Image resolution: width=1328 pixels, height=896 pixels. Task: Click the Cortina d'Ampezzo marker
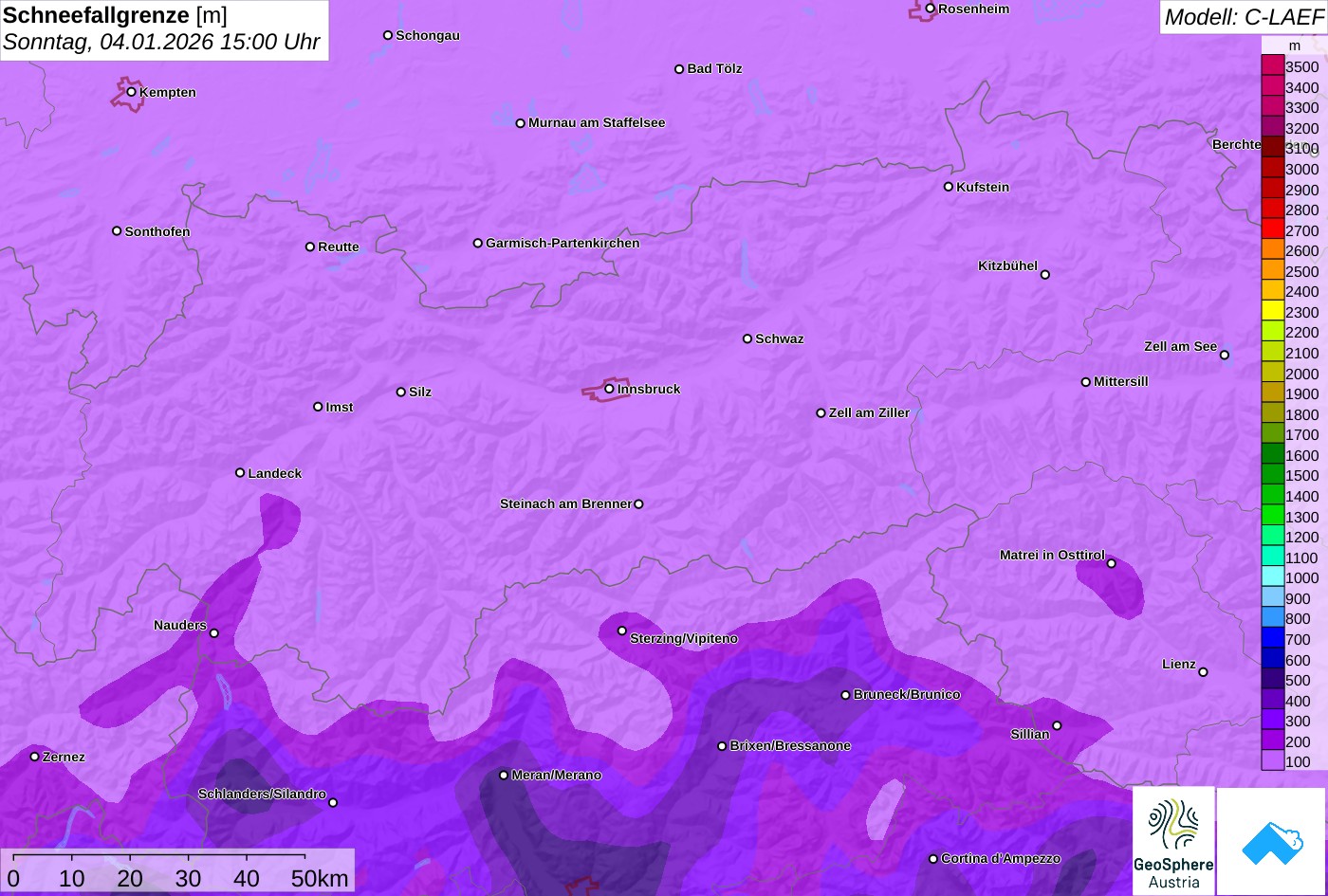click(x=933, y=858)
